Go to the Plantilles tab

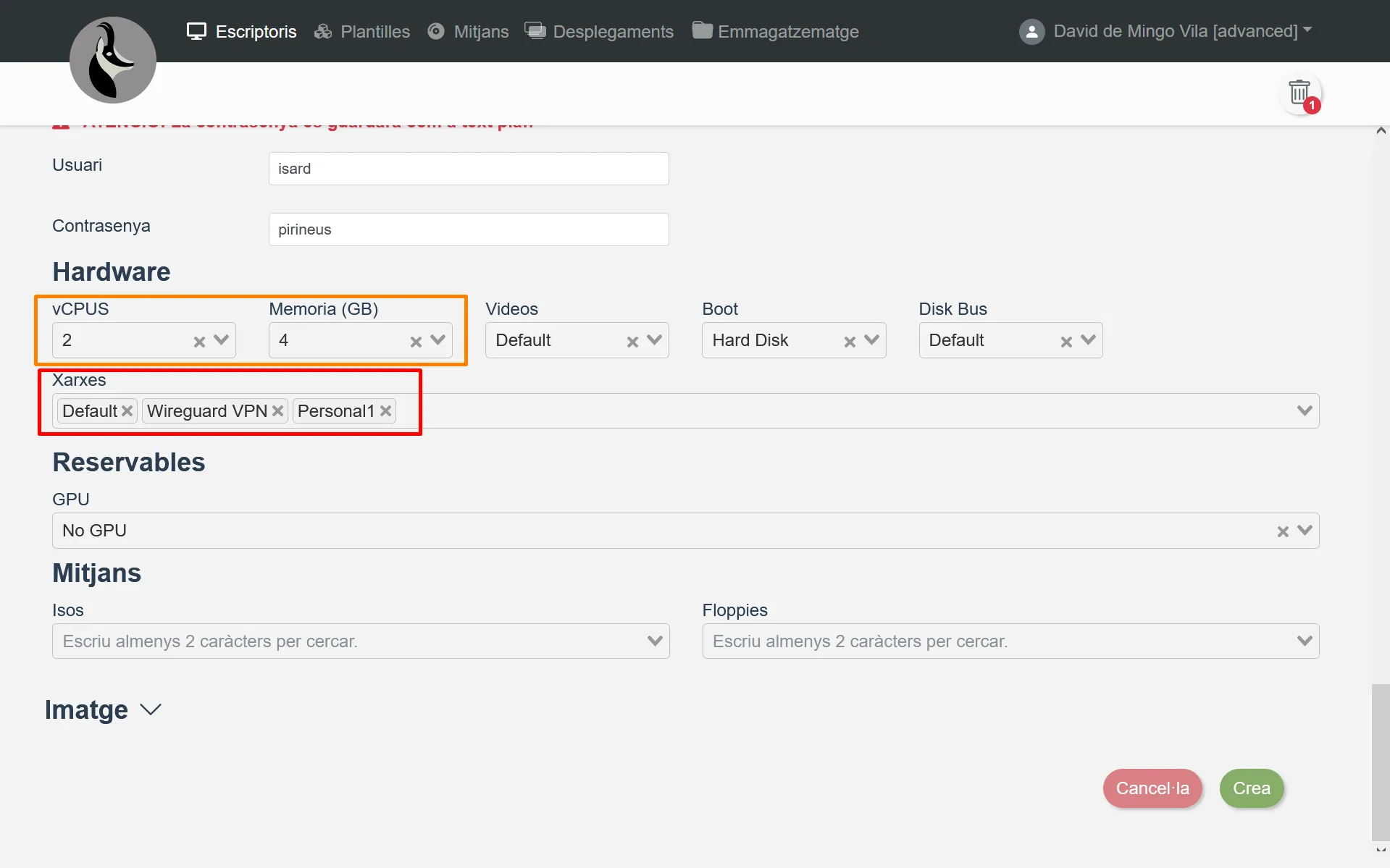(362, 31)
